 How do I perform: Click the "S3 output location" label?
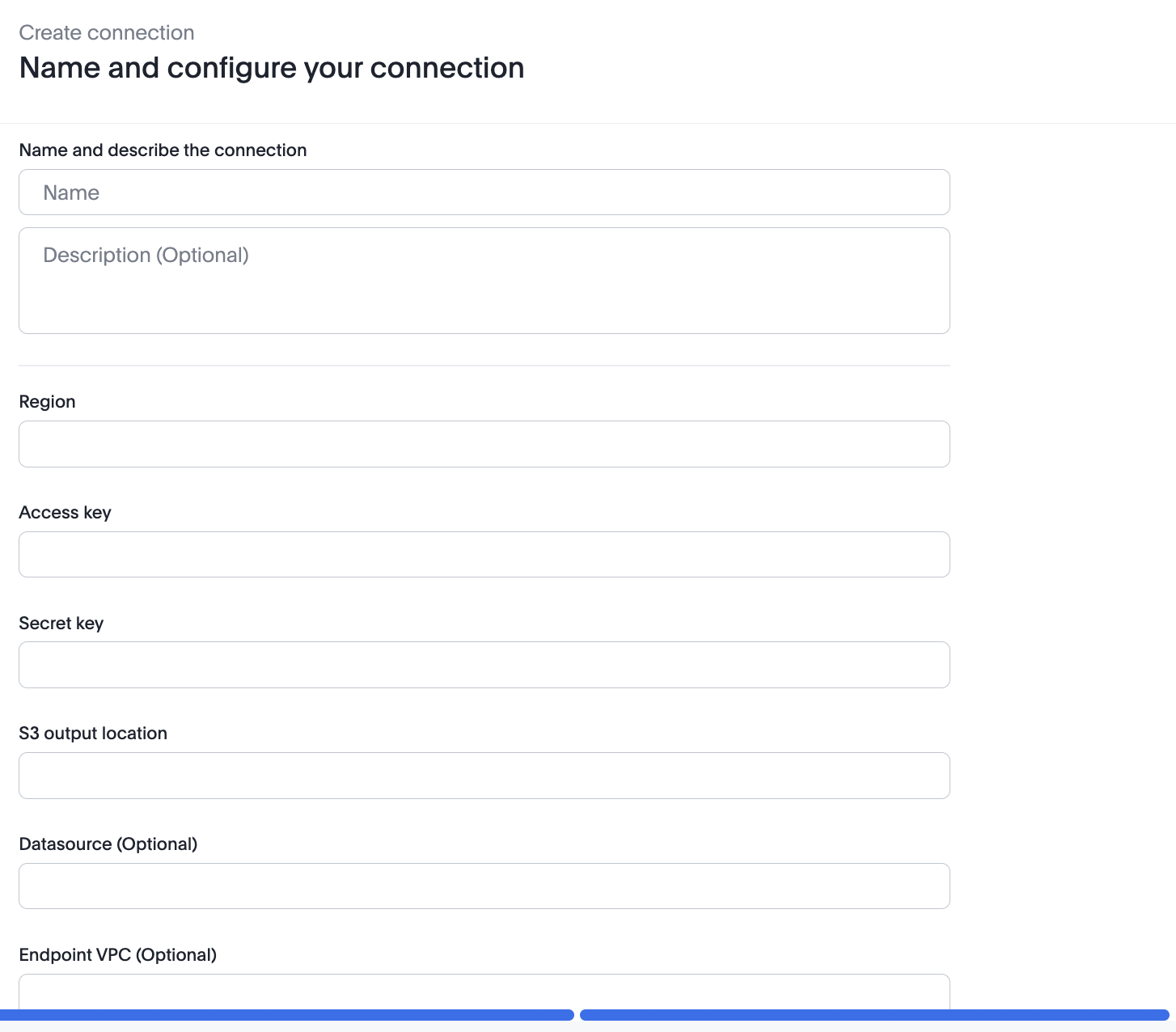[x=93, y=734]
